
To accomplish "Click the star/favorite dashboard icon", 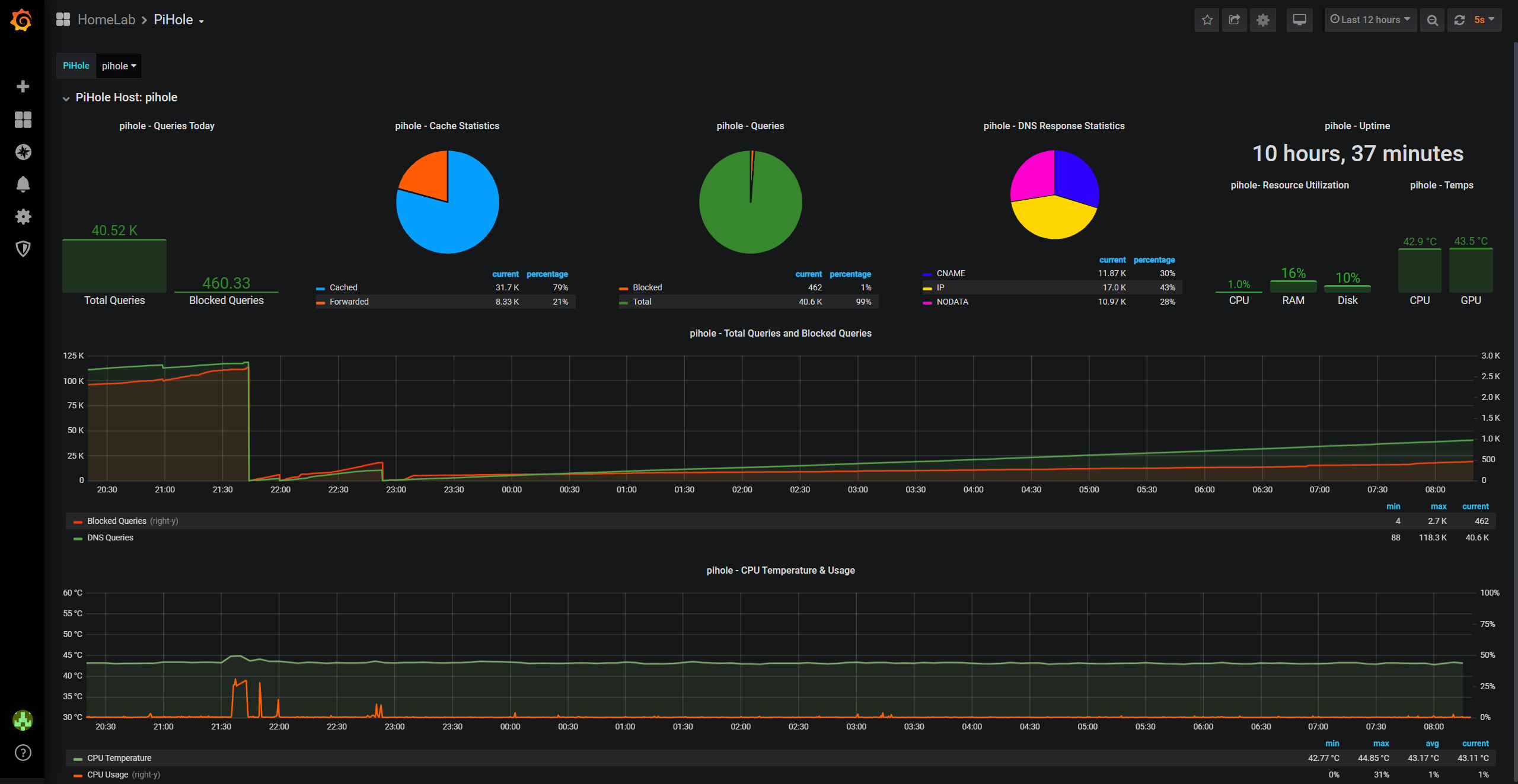I will point(1207,19).
